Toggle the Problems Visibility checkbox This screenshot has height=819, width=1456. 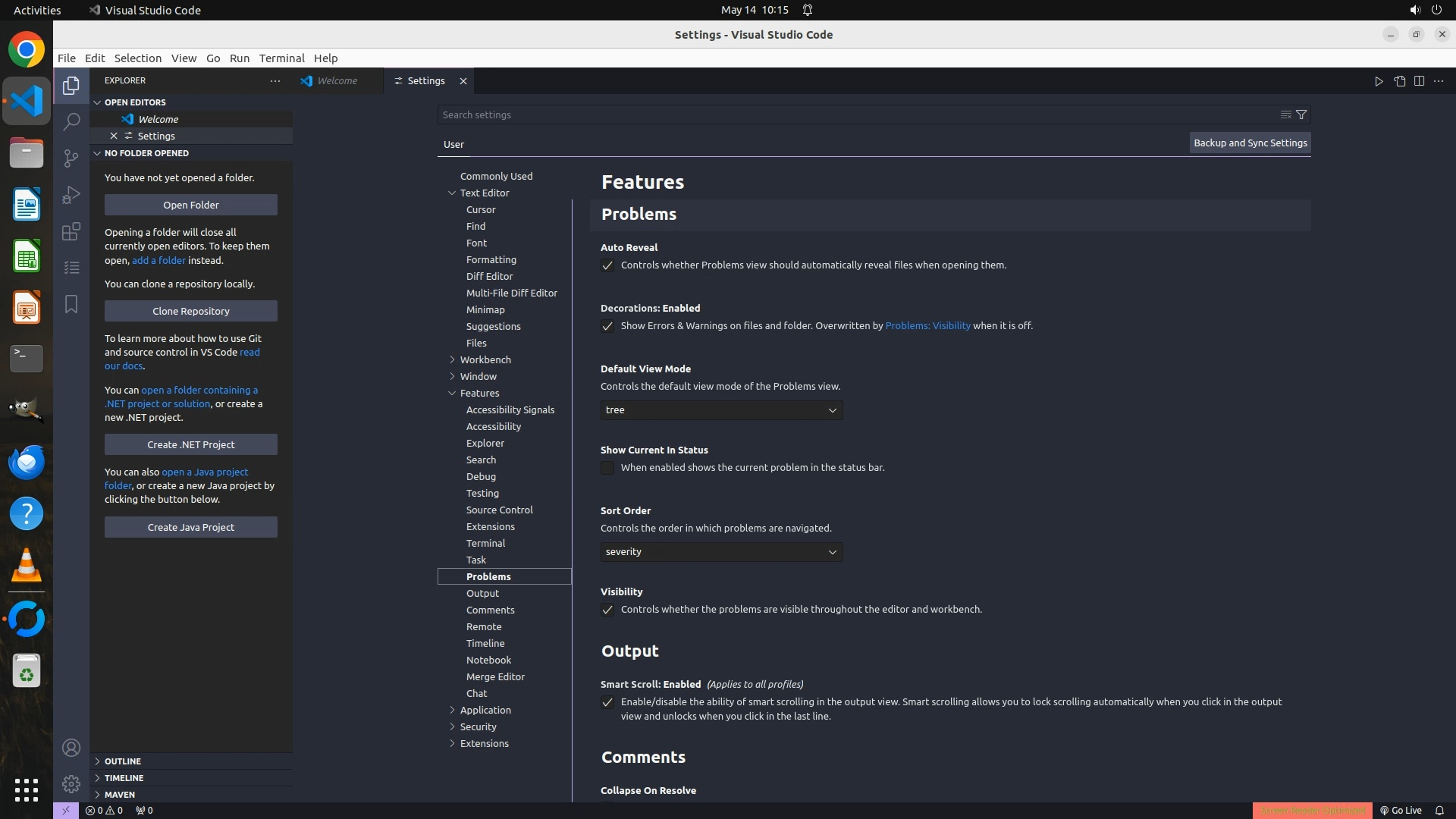607,610
